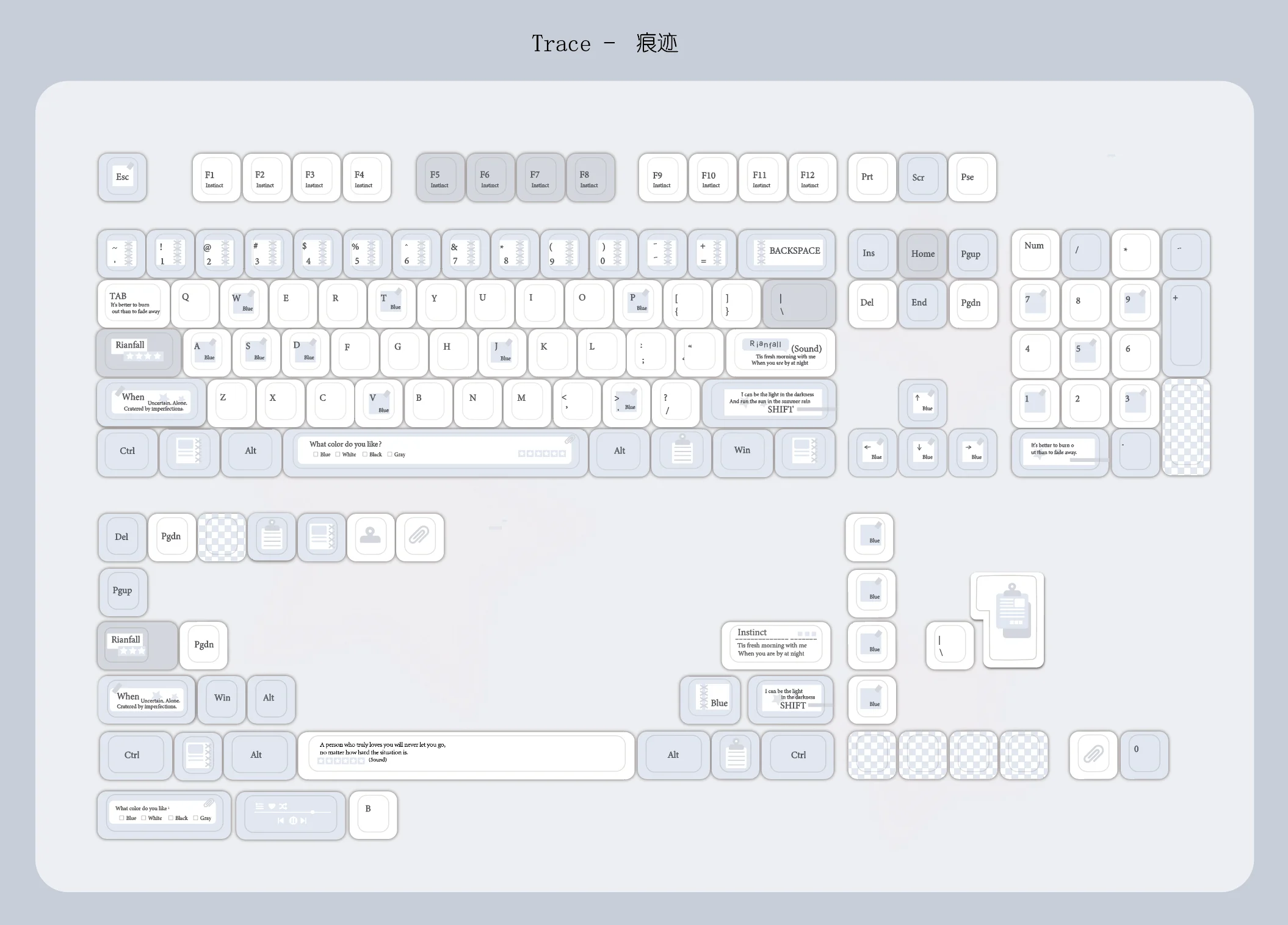Click the heart icon on media keycap
This screenshot has height=925, width=1288.
(x=272, y=806)
